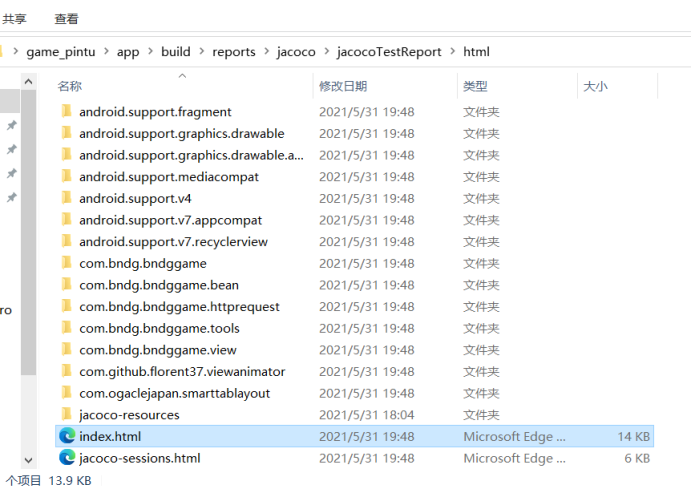The image size is (692, 490).
Task: Select the com.bndg.bndggame.httprequest folder name
Action: coord(180,307)
